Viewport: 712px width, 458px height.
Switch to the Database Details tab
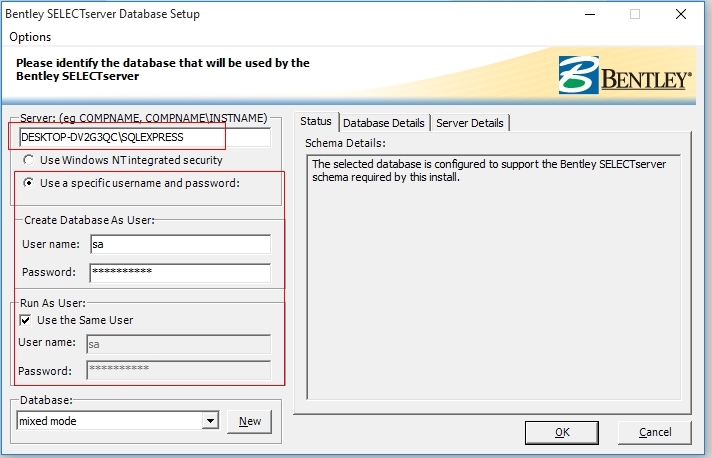(384, 123)
